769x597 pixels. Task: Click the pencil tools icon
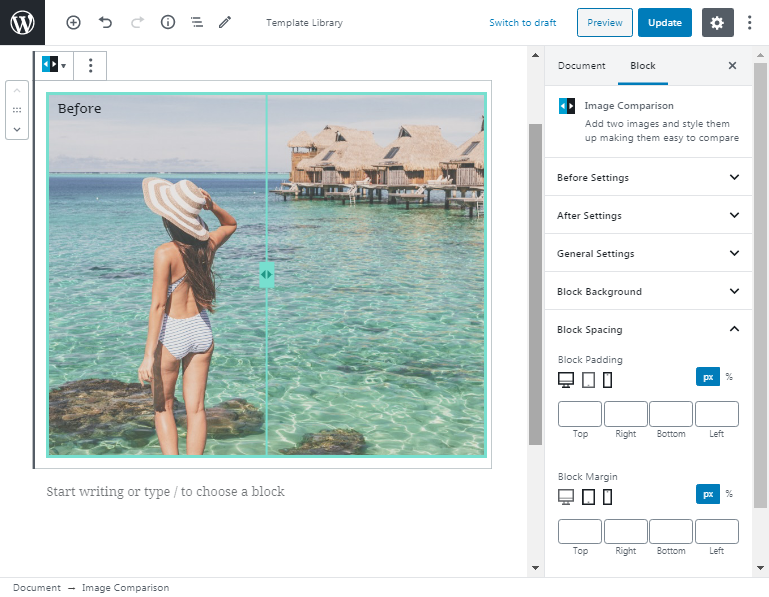click(225, 22)
